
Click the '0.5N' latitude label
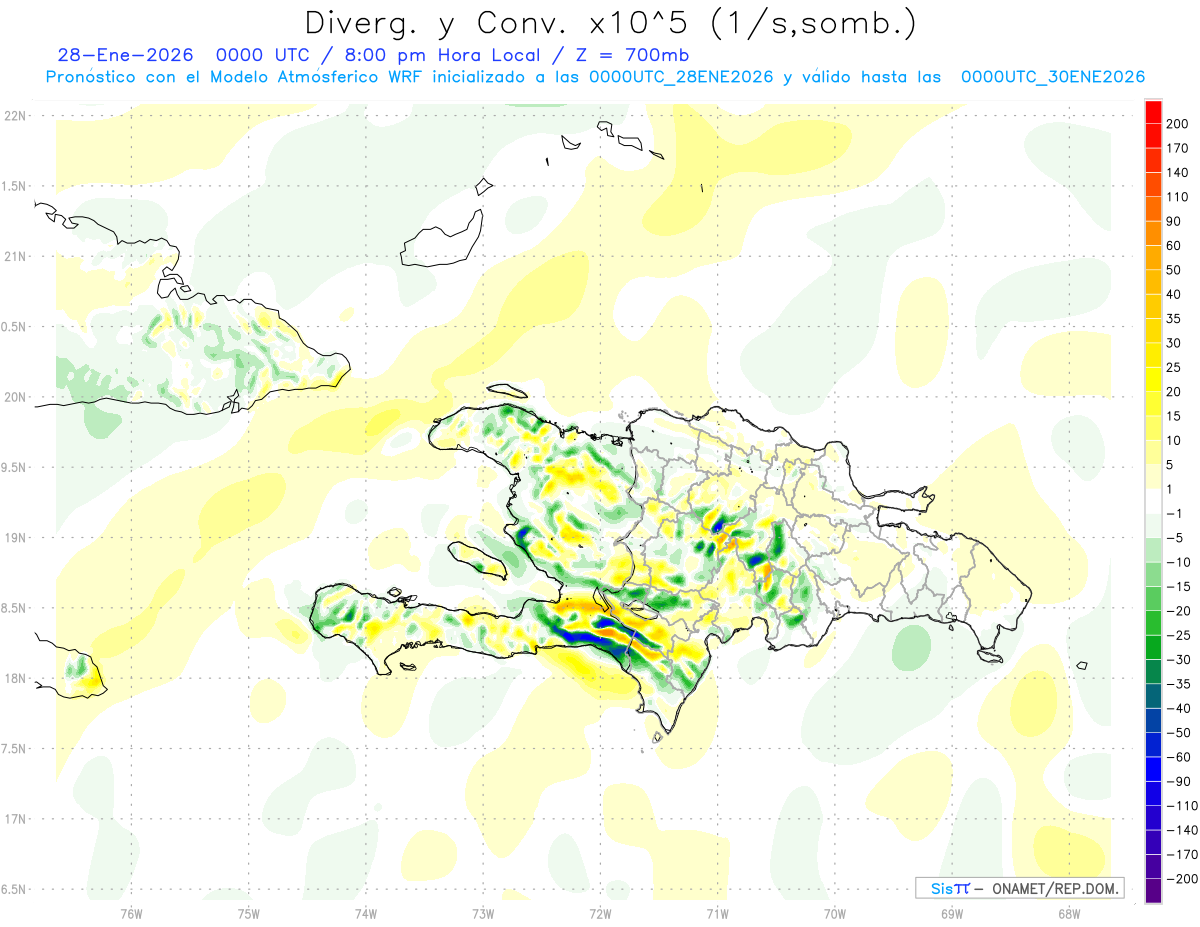tap(14, 327)
